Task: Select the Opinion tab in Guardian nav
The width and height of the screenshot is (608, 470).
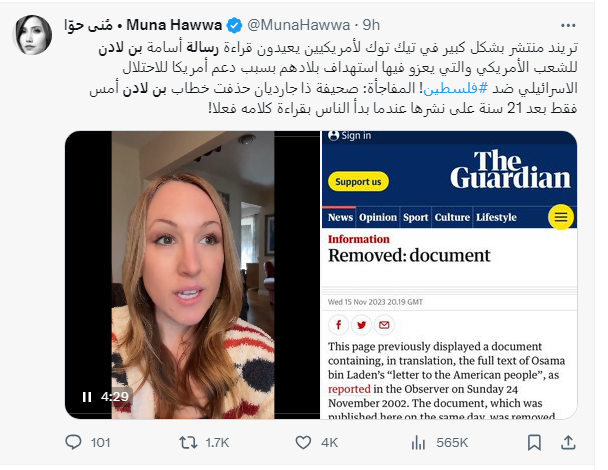Action: point(378,218)
